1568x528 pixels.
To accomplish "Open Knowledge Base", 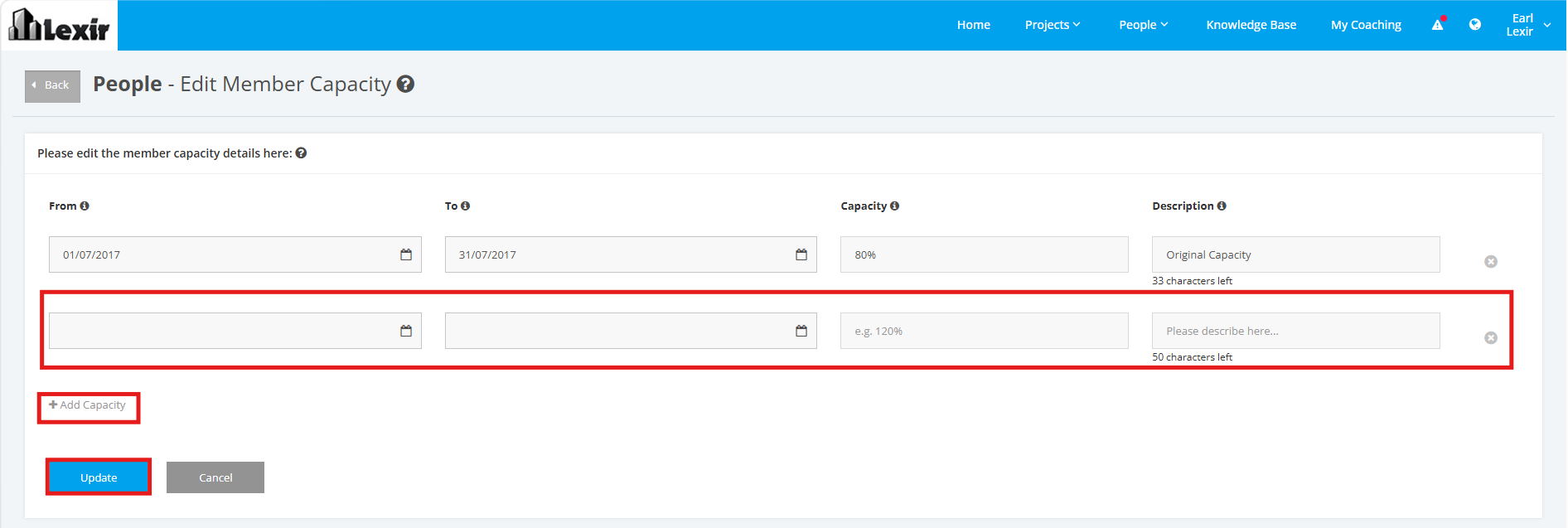I will coord(1251,25).
